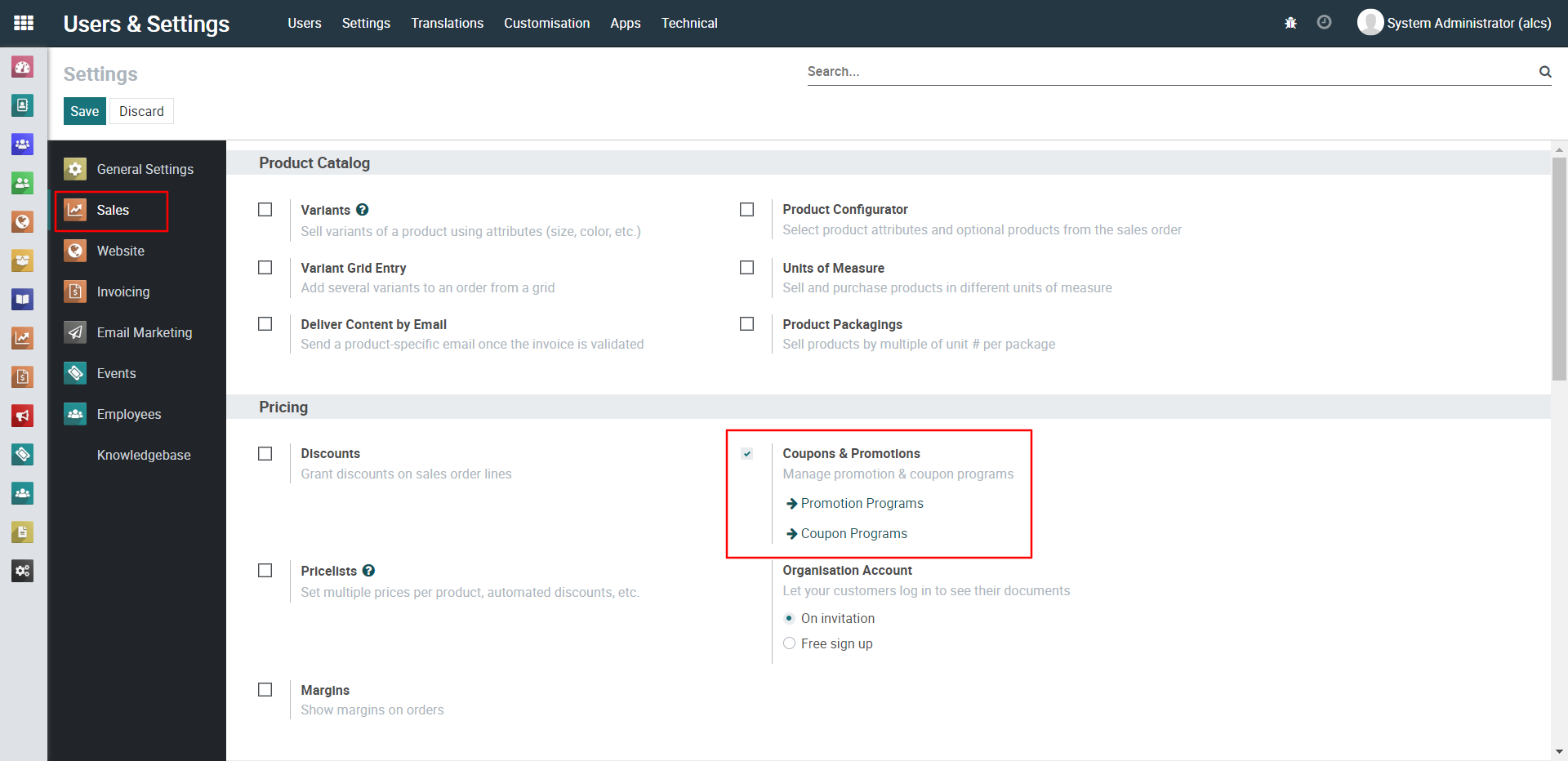Enable the Variants checkbox
This screenshot has height=761, width=1568.
click(265, 210)
